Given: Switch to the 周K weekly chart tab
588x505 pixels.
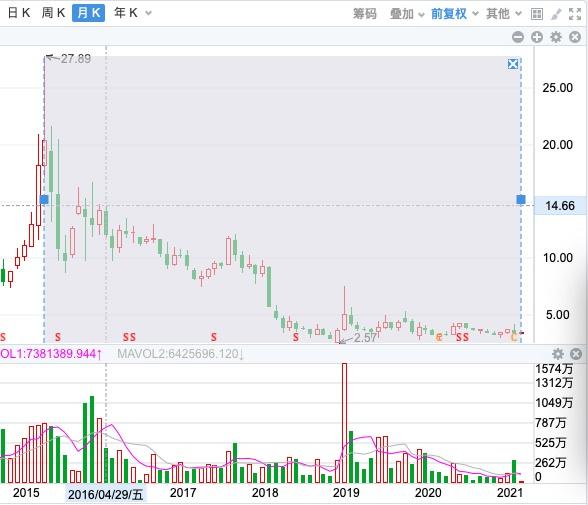Looking at the screenshot, I should [54, 13].
